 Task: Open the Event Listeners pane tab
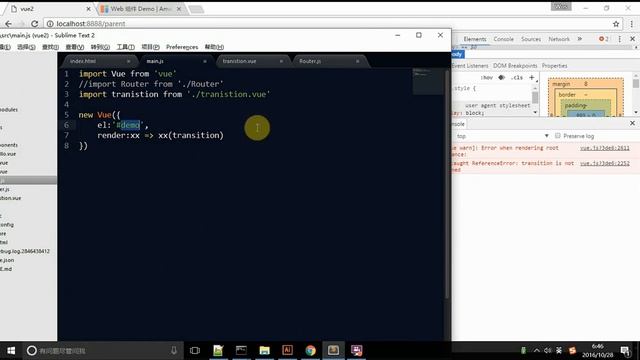click(x=470, y=66)
